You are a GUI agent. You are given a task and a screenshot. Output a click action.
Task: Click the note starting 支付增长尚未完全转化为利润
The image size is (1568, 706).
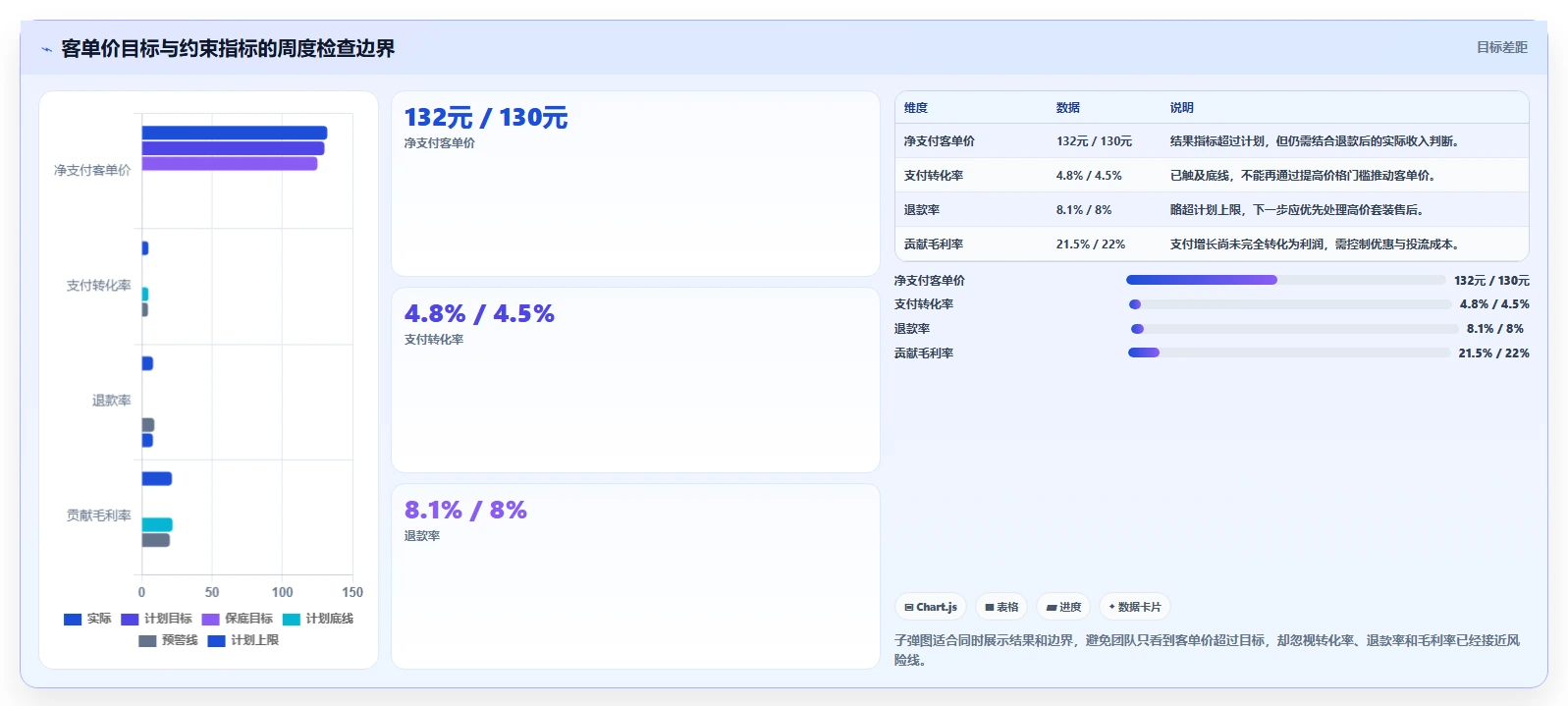(x=1317, y=244)
